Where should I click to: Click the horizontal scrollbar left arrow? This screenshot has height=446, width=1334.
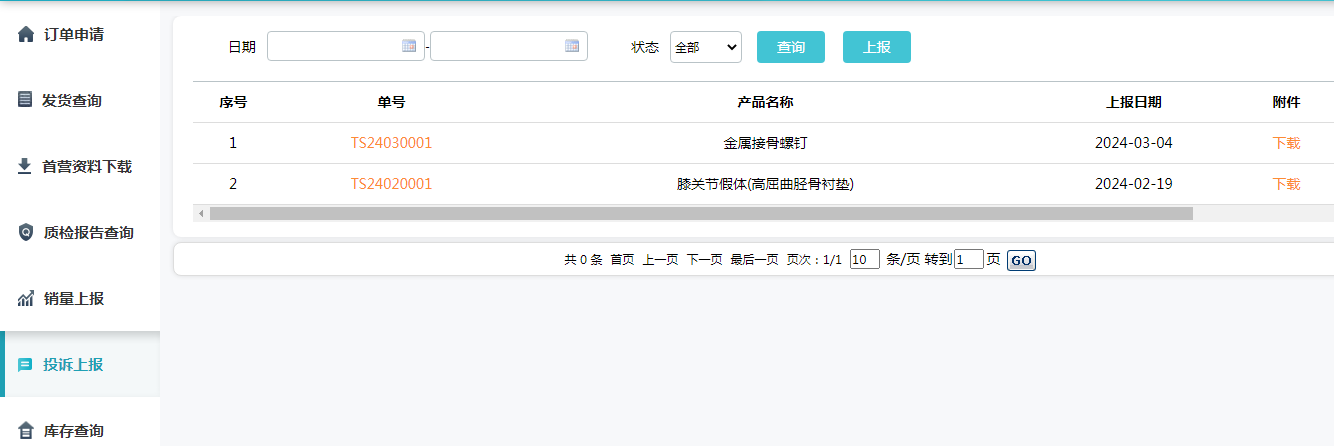point(201,213)
